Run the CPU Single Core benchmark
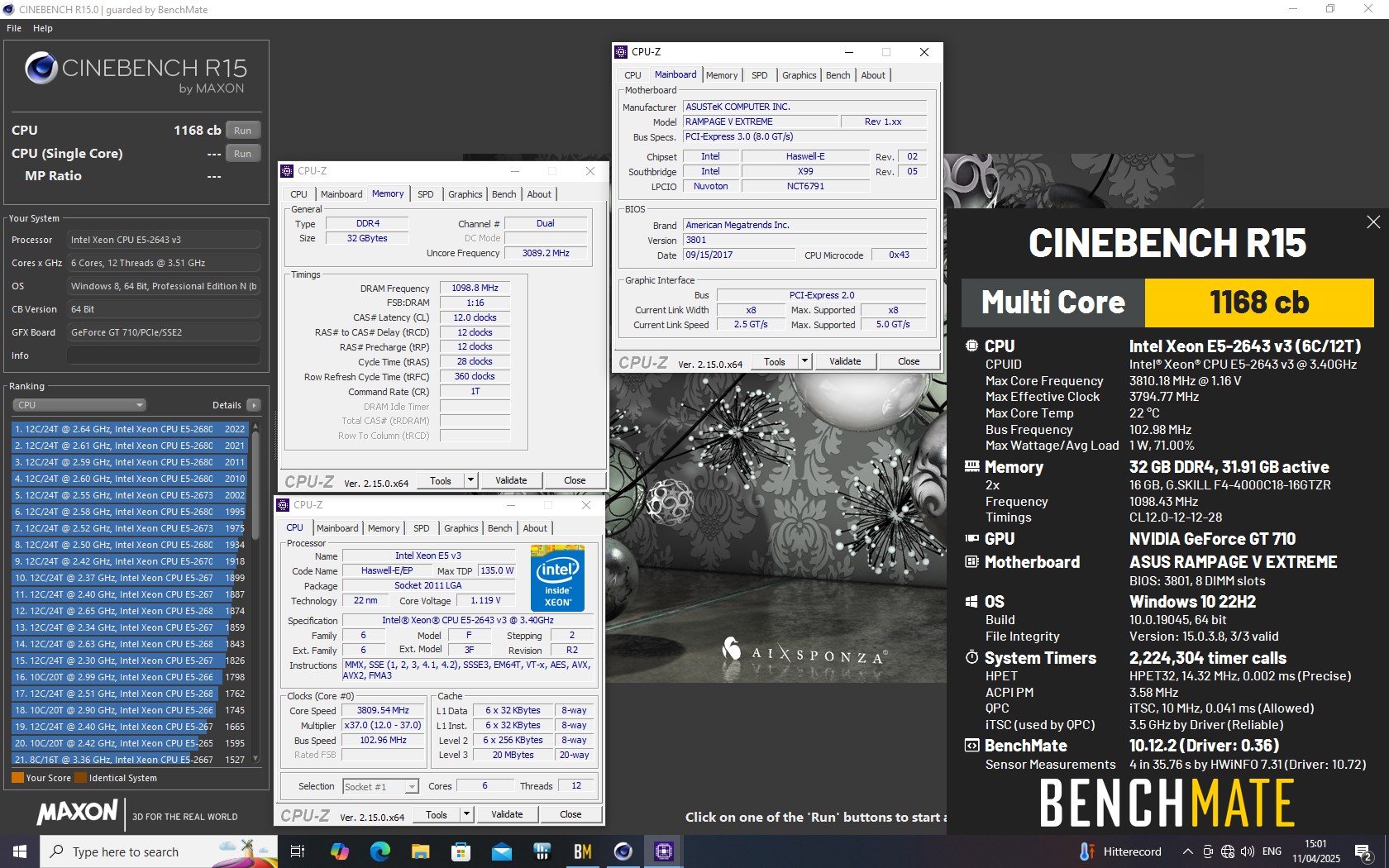The image size is (1389, 868). pyautogui.click(x=243, y=154)
